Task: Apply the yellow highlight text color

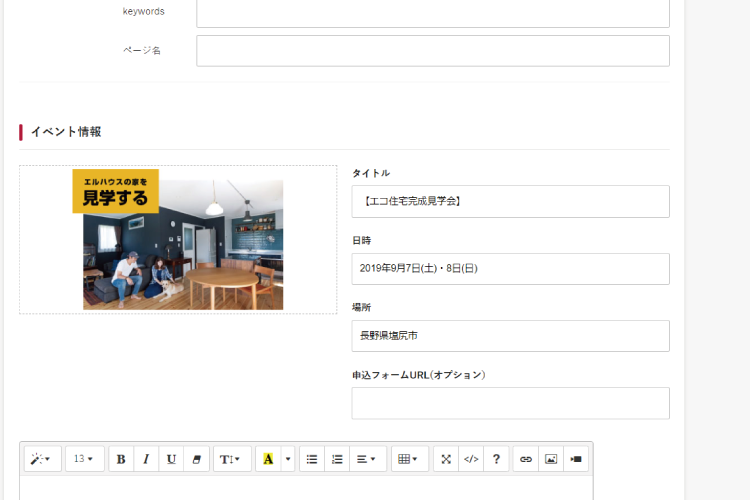Action: pos(268,459)
